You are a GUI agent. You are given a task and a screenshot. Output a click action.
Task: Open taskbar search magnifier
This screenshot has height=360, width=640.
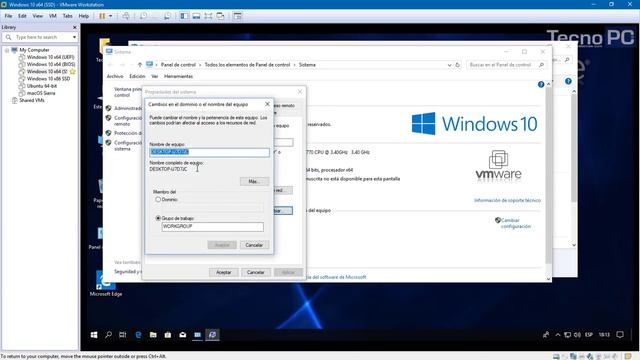pyautogui.click(x=109, y=335)
